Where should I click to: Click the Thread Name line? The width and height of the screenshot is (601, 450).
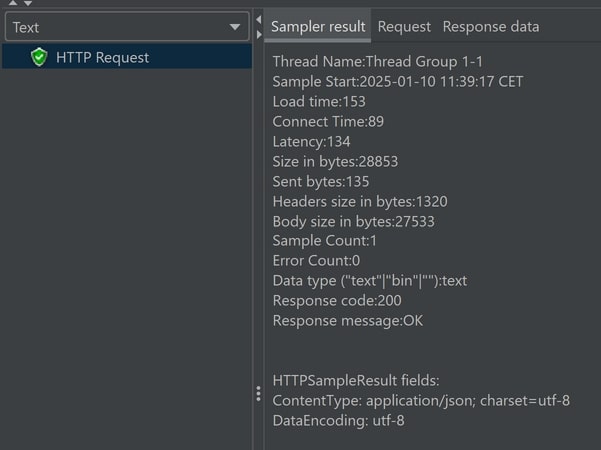click(x=377, y=62)
